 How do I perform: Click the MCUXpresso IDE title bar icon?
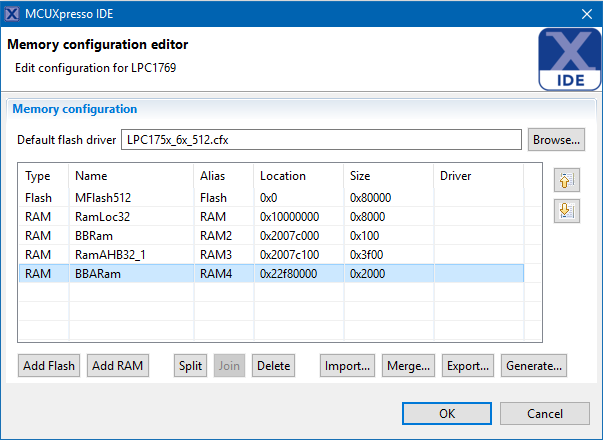(x=13, y=14)
